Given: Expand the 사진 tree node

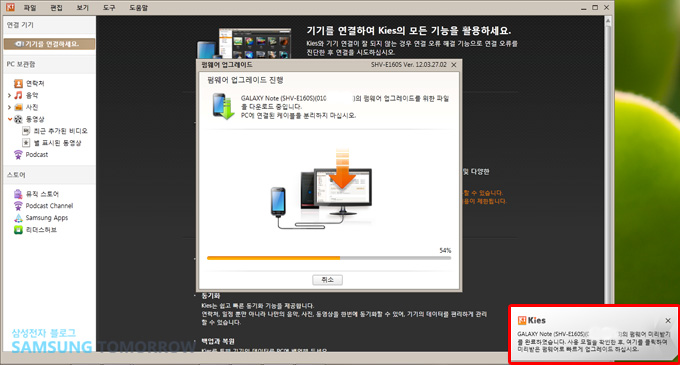Looking at the screenshot, I should pyautogui.click(x=9, y=107).
